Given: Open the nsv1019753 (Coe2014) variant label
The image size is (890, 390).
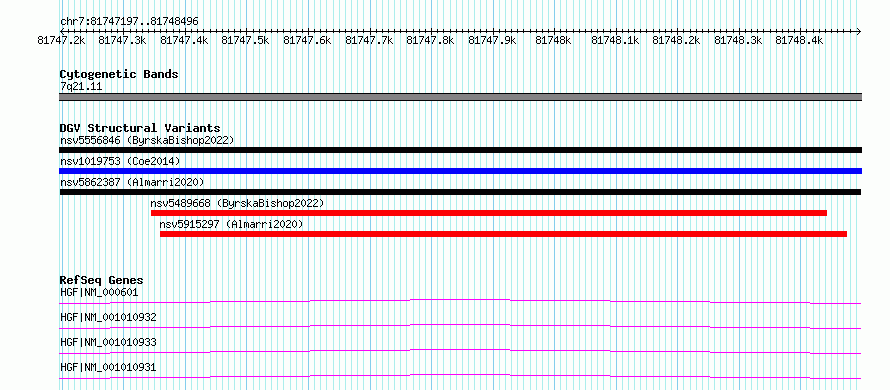Looking at the screenshot, I should [120, 161].
